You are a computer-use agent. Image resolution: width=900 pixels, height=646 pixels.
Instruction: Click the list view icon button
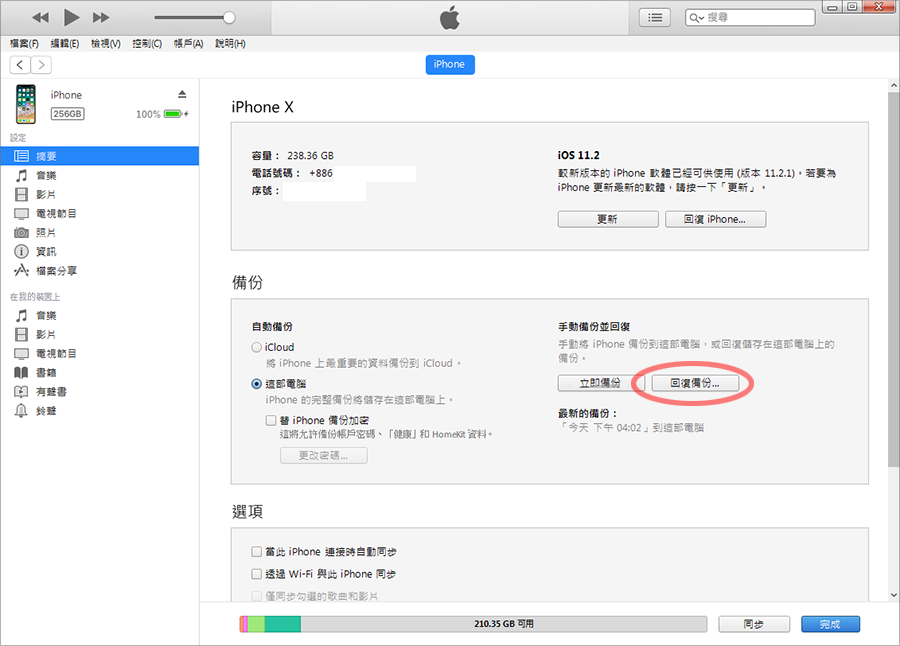pos(655,18)
